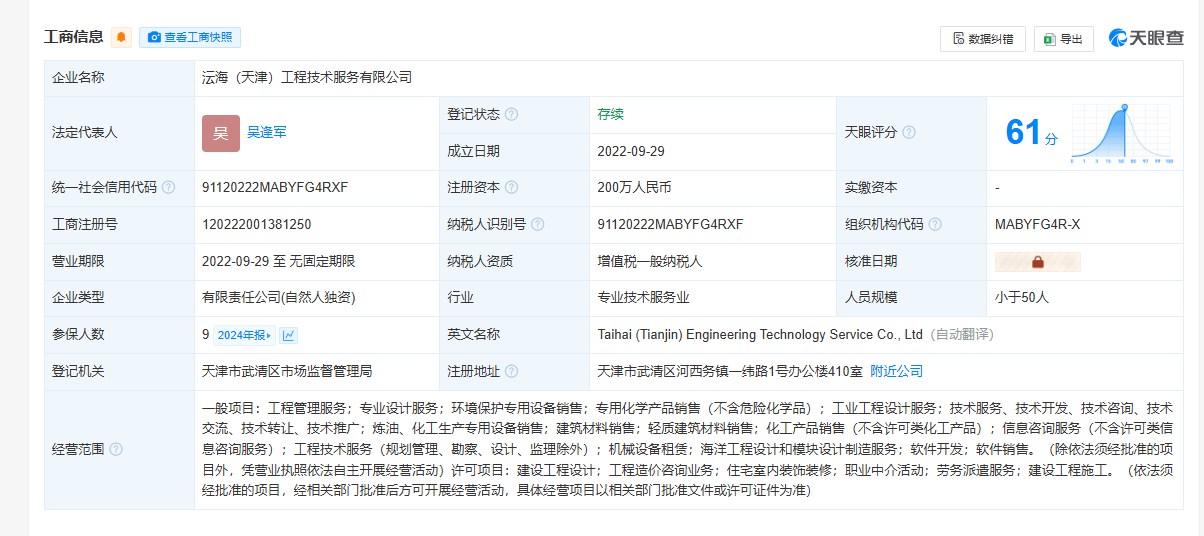Viewport: 1204px width, 536px height.
Task: Open the 参保人数 trend chart icon
Action: click(x=289, y=335)
